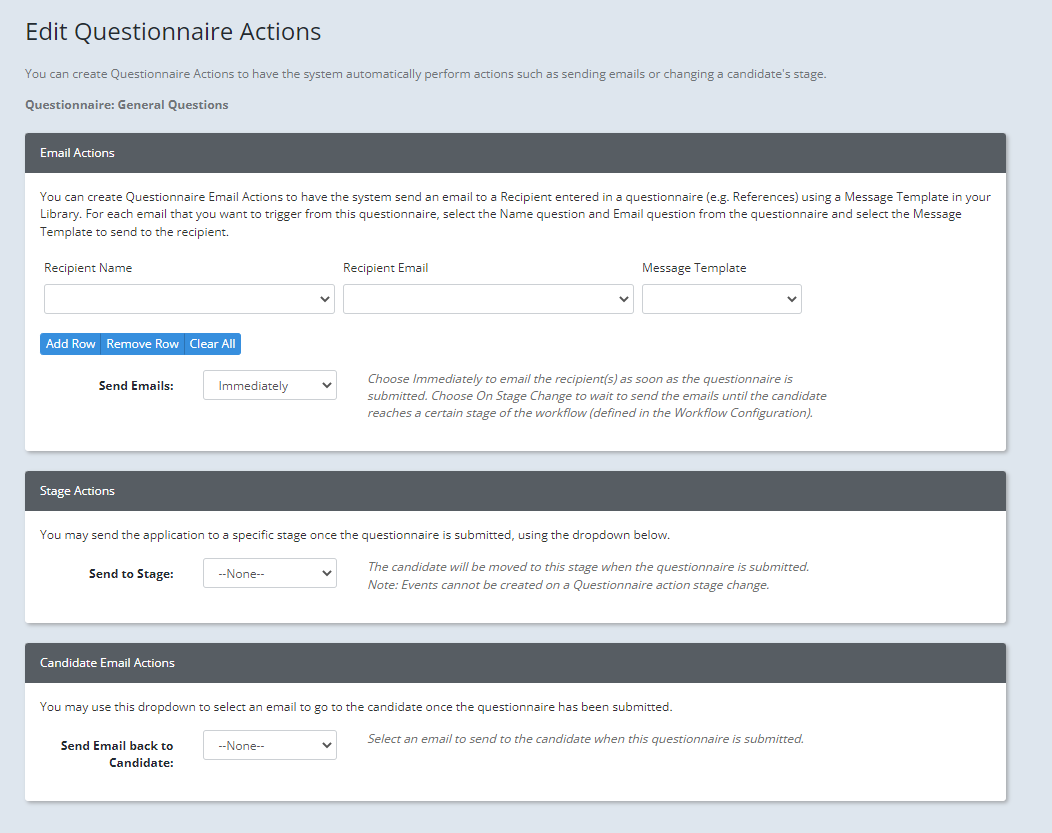Open the Recipient Email dropdown
1052x833 pixels.
(x=488, y=298)
